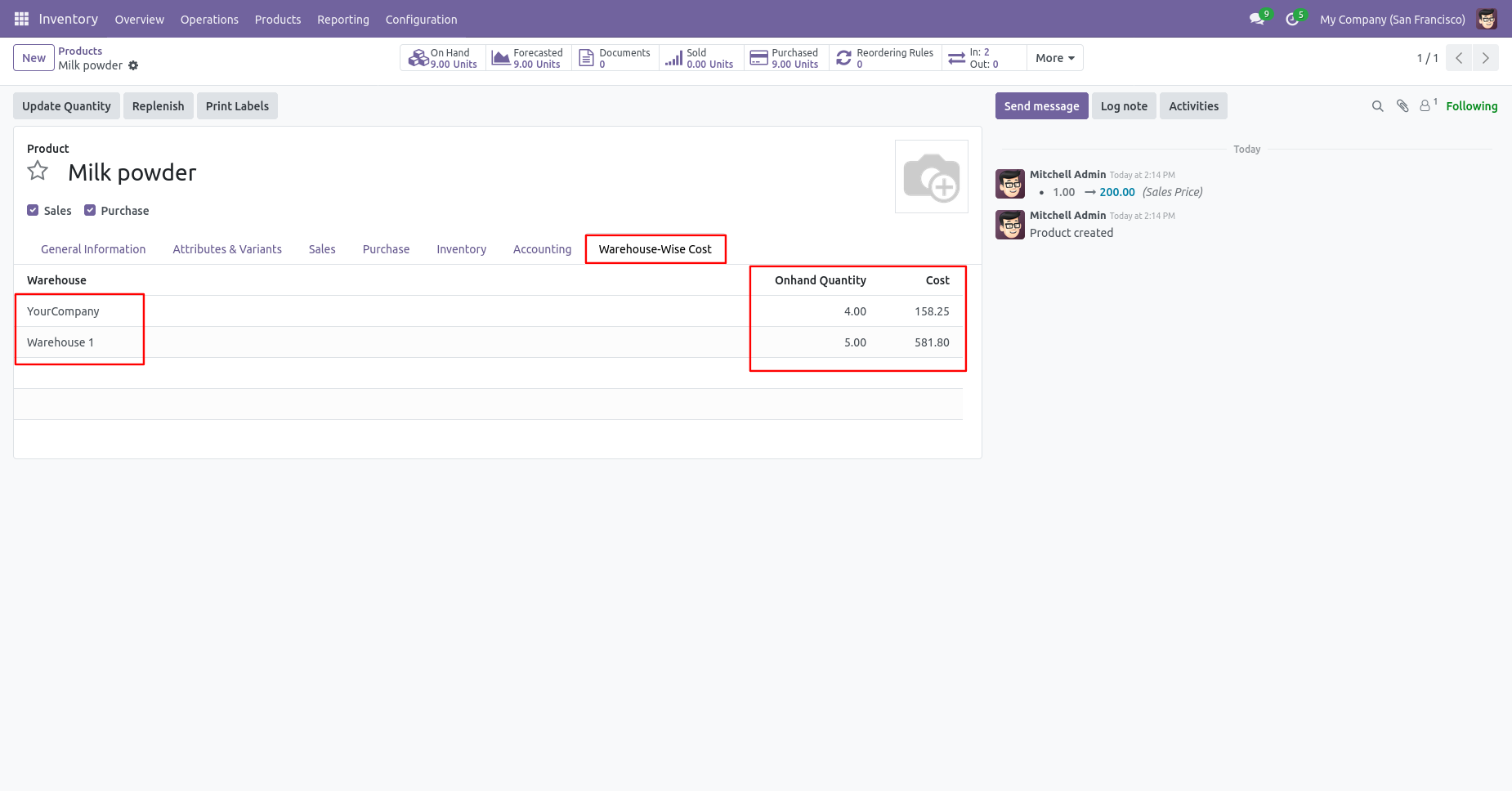Open Sold 0.00 Units stat
This screenshot has height=791, width=1512.
coord(701,58)
